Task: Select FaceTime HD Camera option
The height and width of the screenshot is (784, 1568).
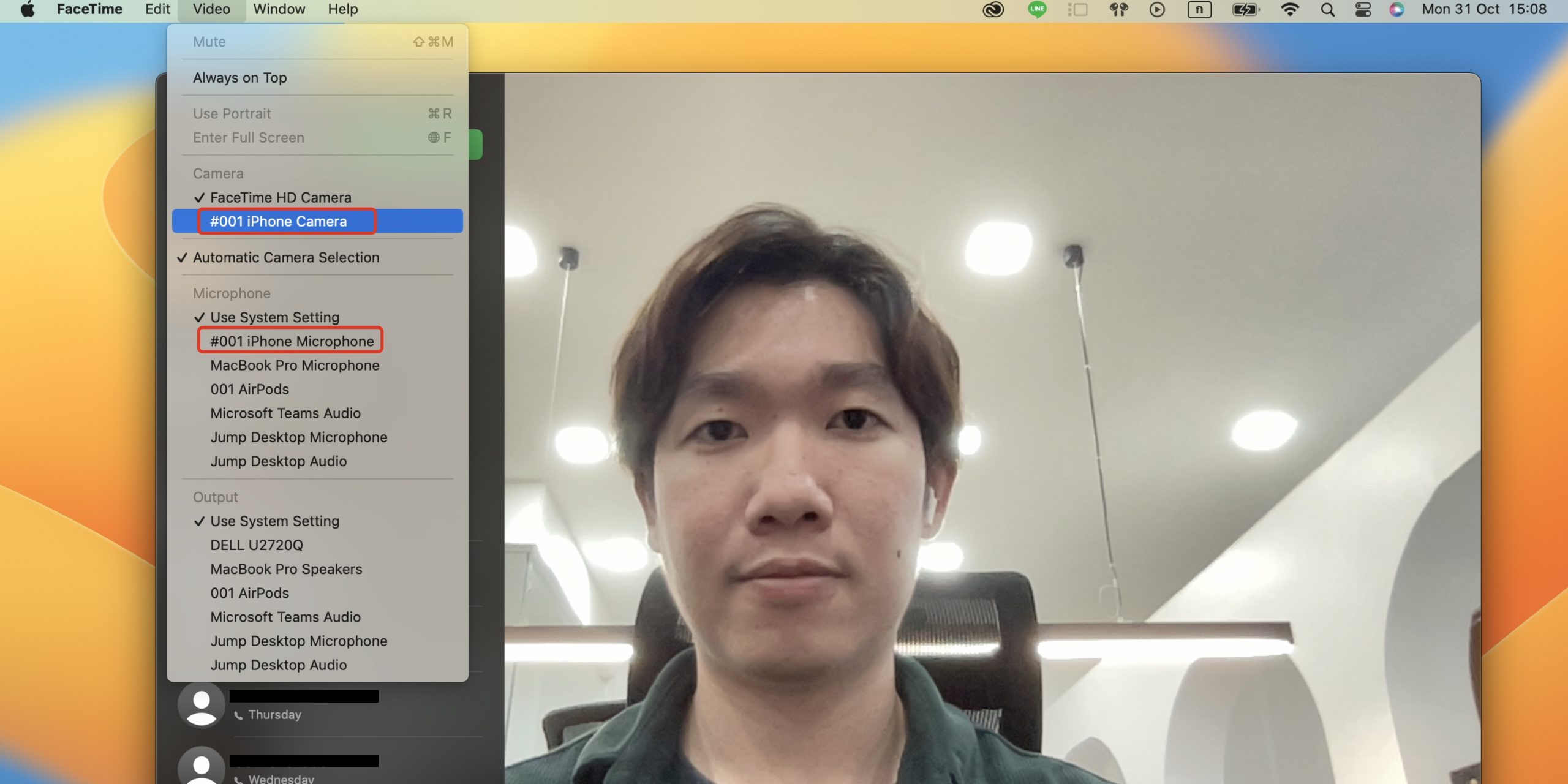Action: point(281,197)
